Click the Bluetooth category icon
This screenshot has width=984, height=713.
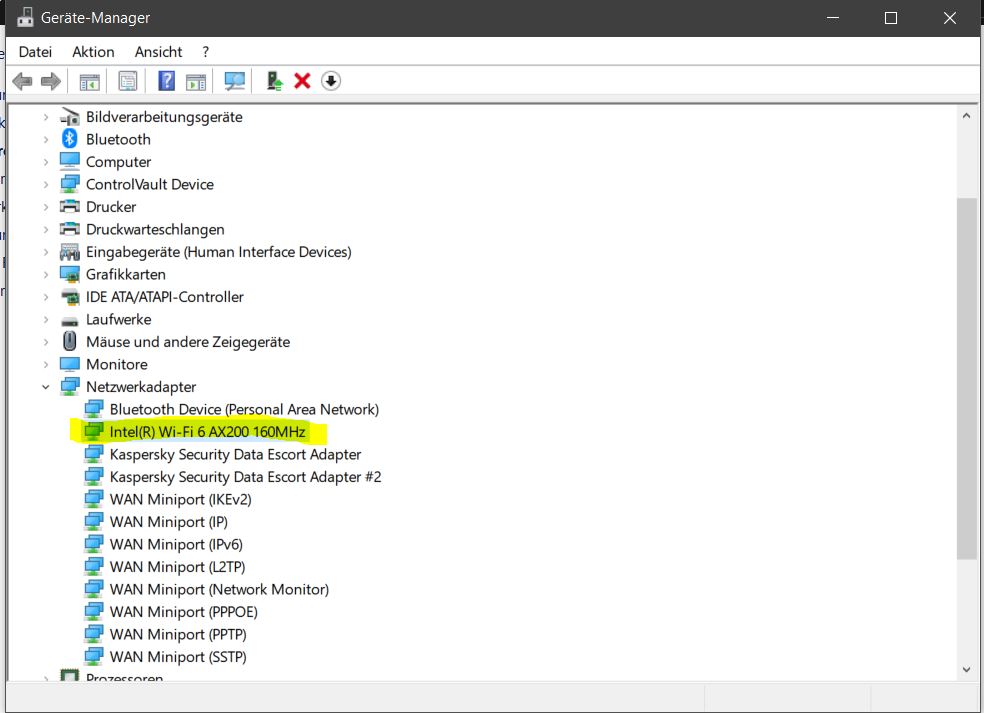pos(70,139)
